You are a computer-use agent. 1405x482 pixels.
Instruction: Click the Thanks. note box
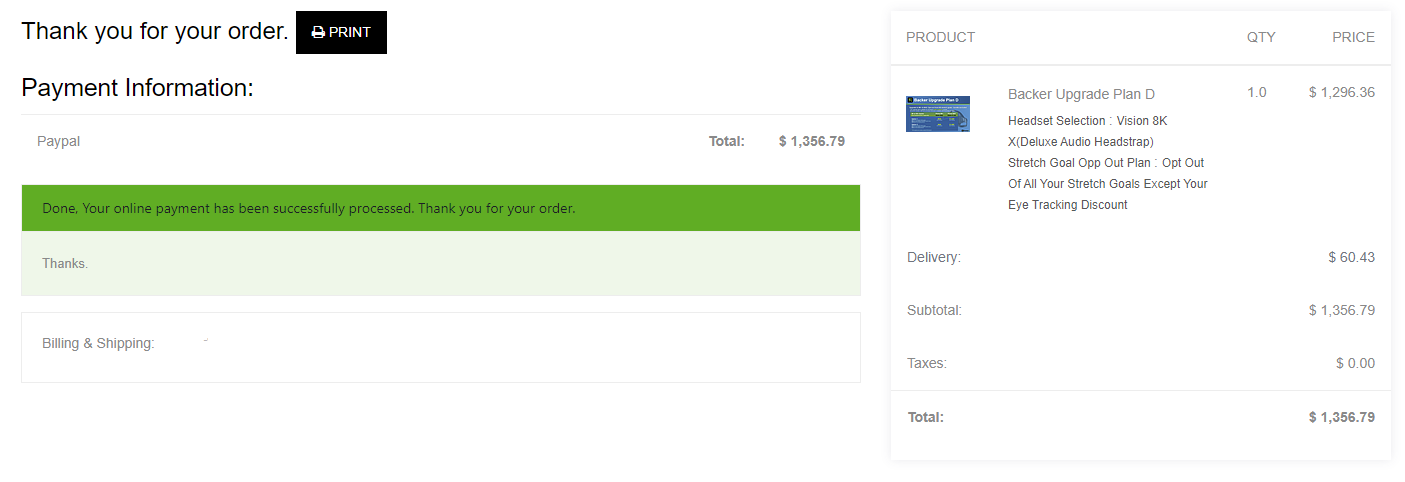pos(440,263)
